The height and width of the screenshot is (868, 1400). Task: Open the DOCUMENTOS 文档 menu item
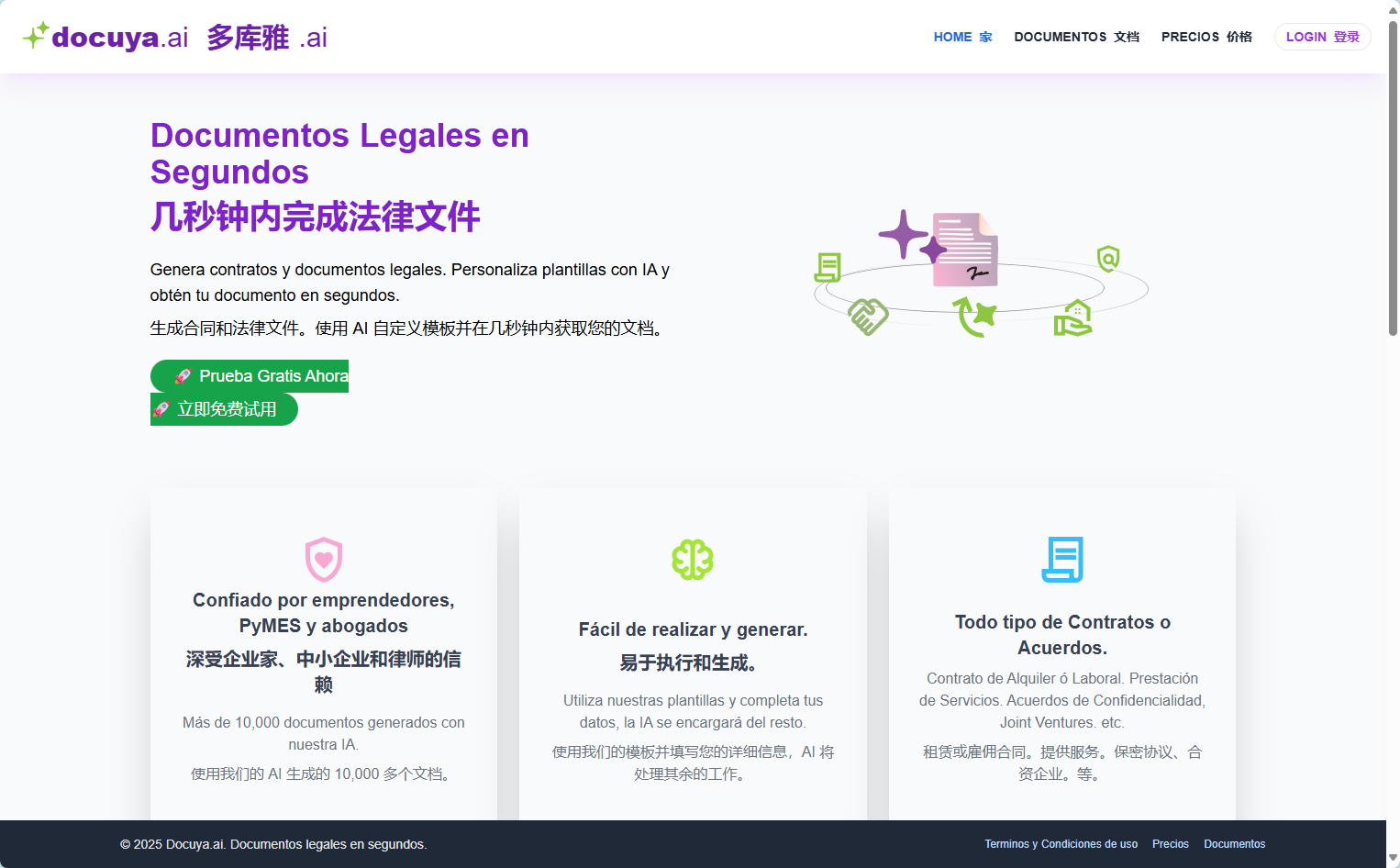tap(1076, 37)
